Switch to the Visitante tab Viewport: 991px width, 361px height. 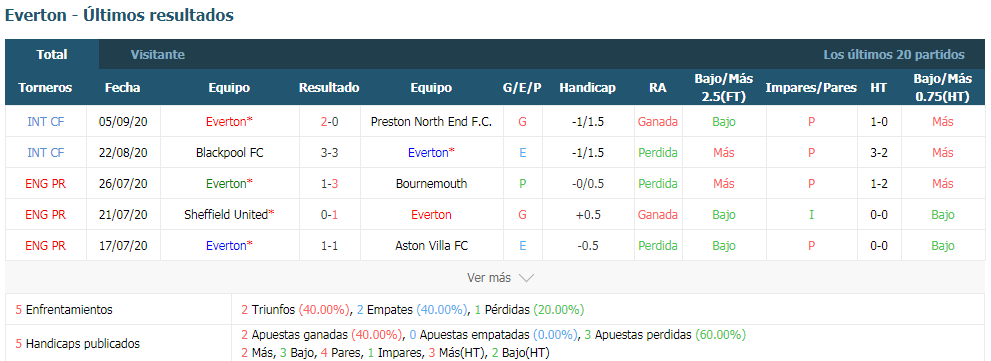click(x=157, y=54)
